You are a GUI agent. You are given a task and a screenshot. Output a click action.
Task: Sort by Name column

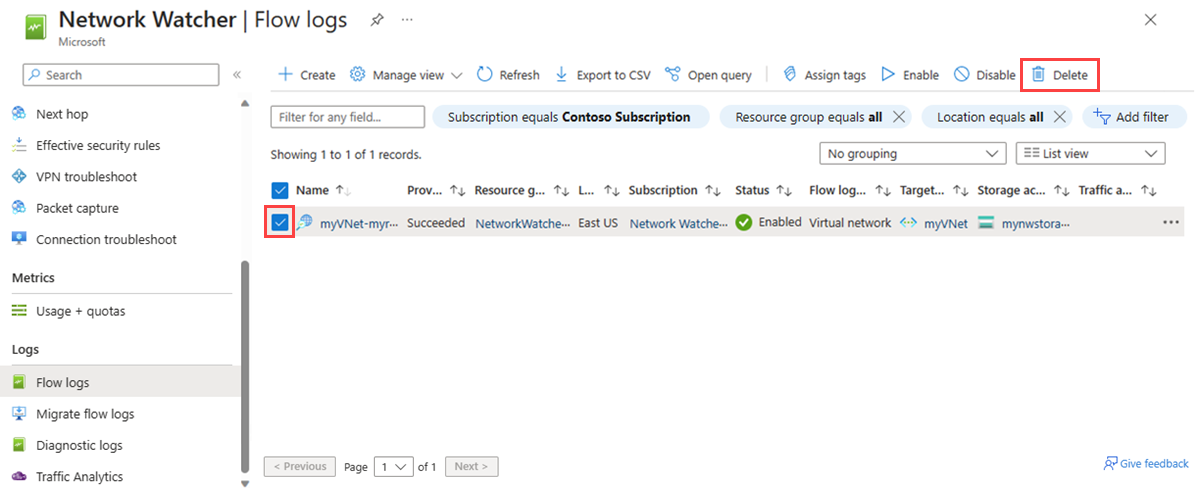pos(323,190)
